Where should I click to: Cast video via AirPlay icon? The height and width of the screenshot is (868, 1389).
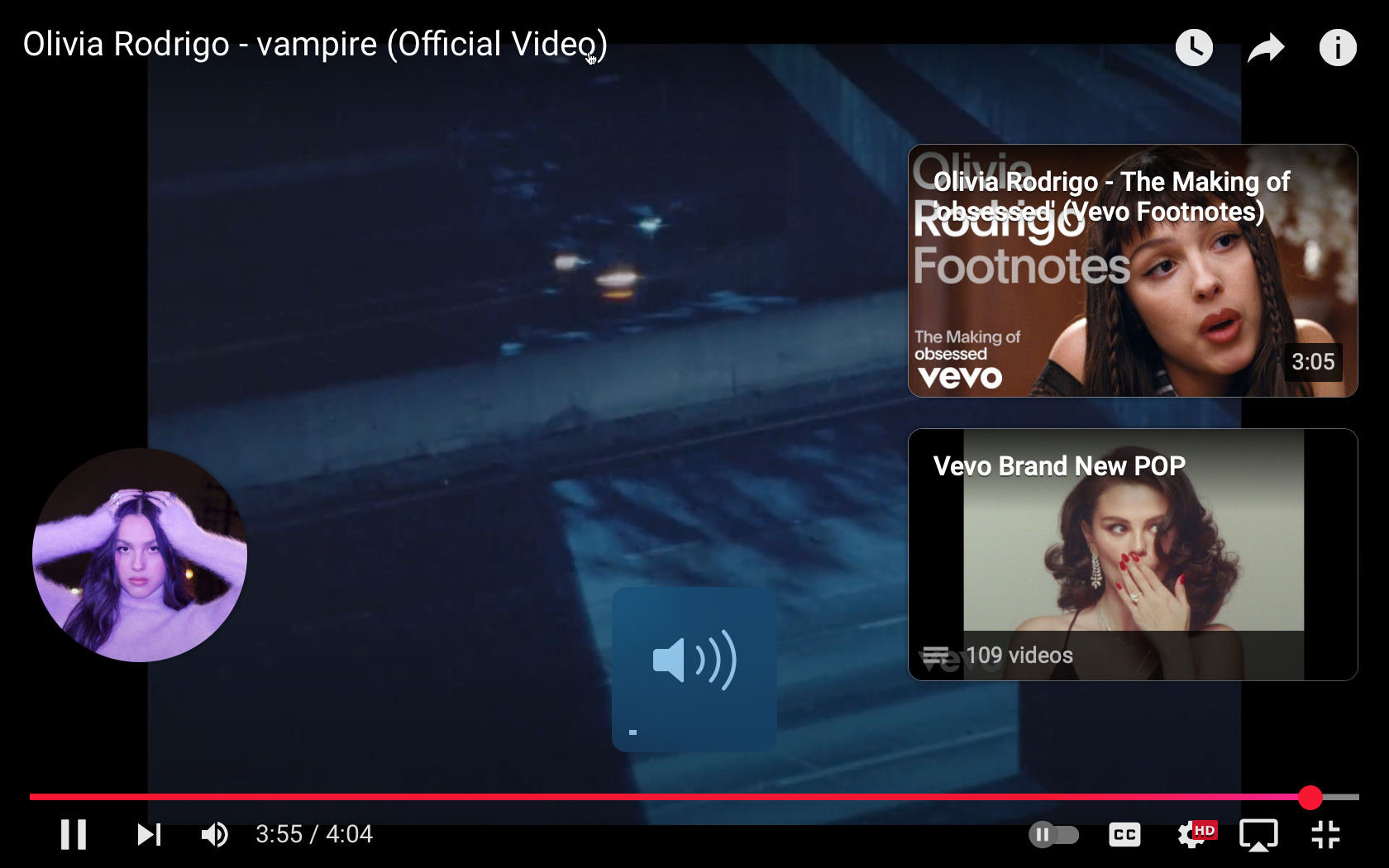(1258, 834)
